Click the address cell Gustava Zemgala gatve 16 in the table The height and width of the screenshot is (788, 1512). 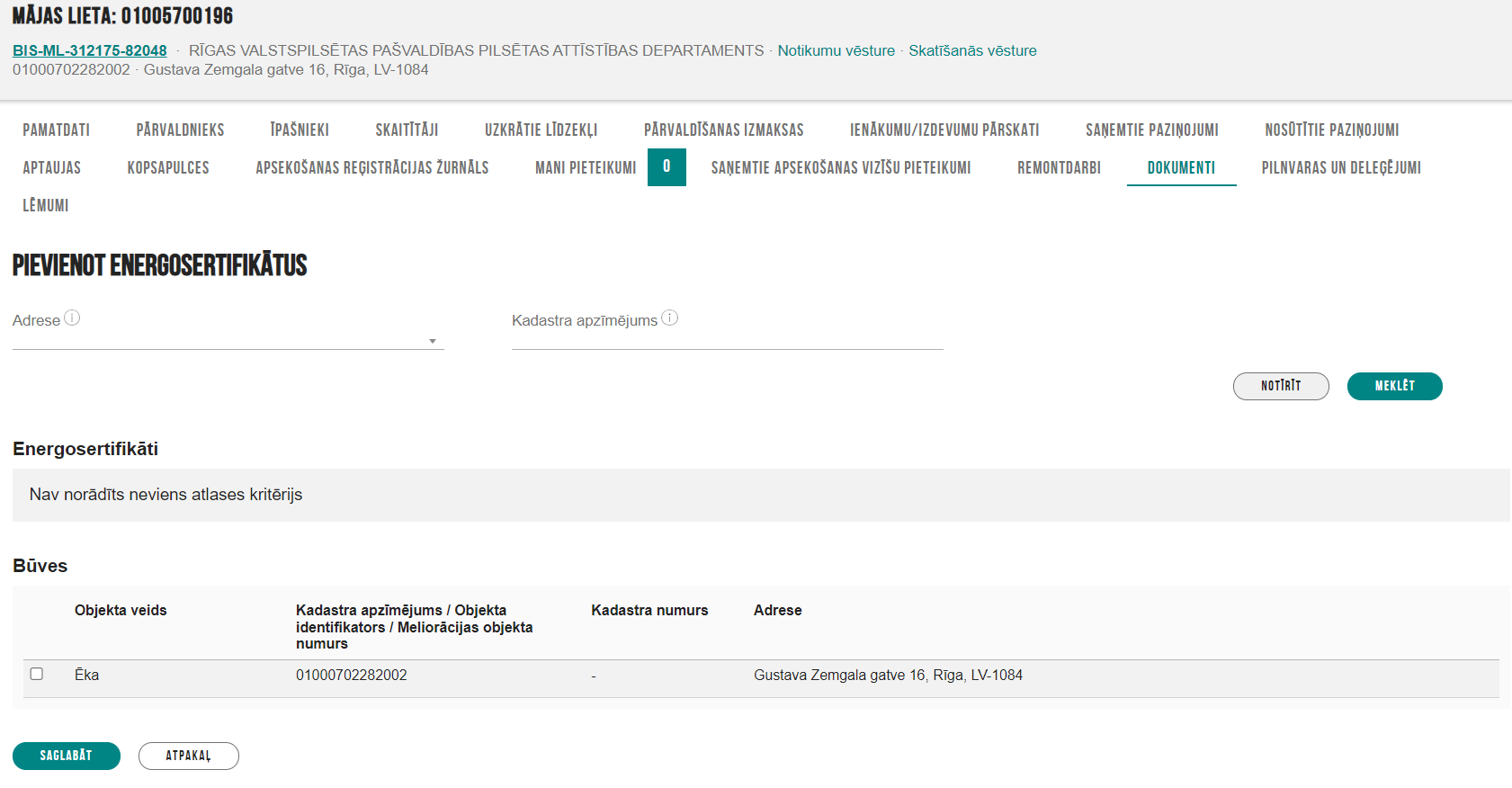(x=888, y=675)
